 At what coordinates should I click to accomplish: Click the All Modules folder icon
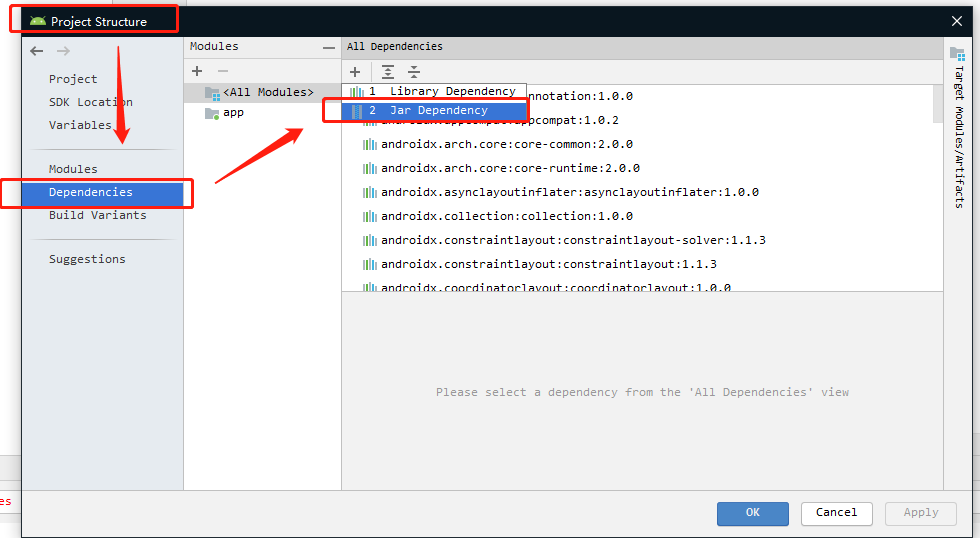(x=212, y=93)
